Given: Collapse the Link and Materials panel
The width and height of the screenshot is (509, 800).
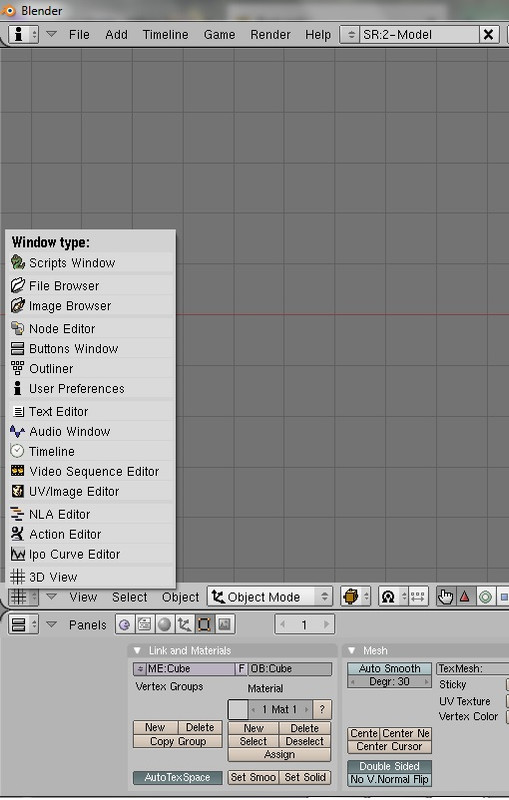Looking at the screenshot, I should [x=137, y=651].
